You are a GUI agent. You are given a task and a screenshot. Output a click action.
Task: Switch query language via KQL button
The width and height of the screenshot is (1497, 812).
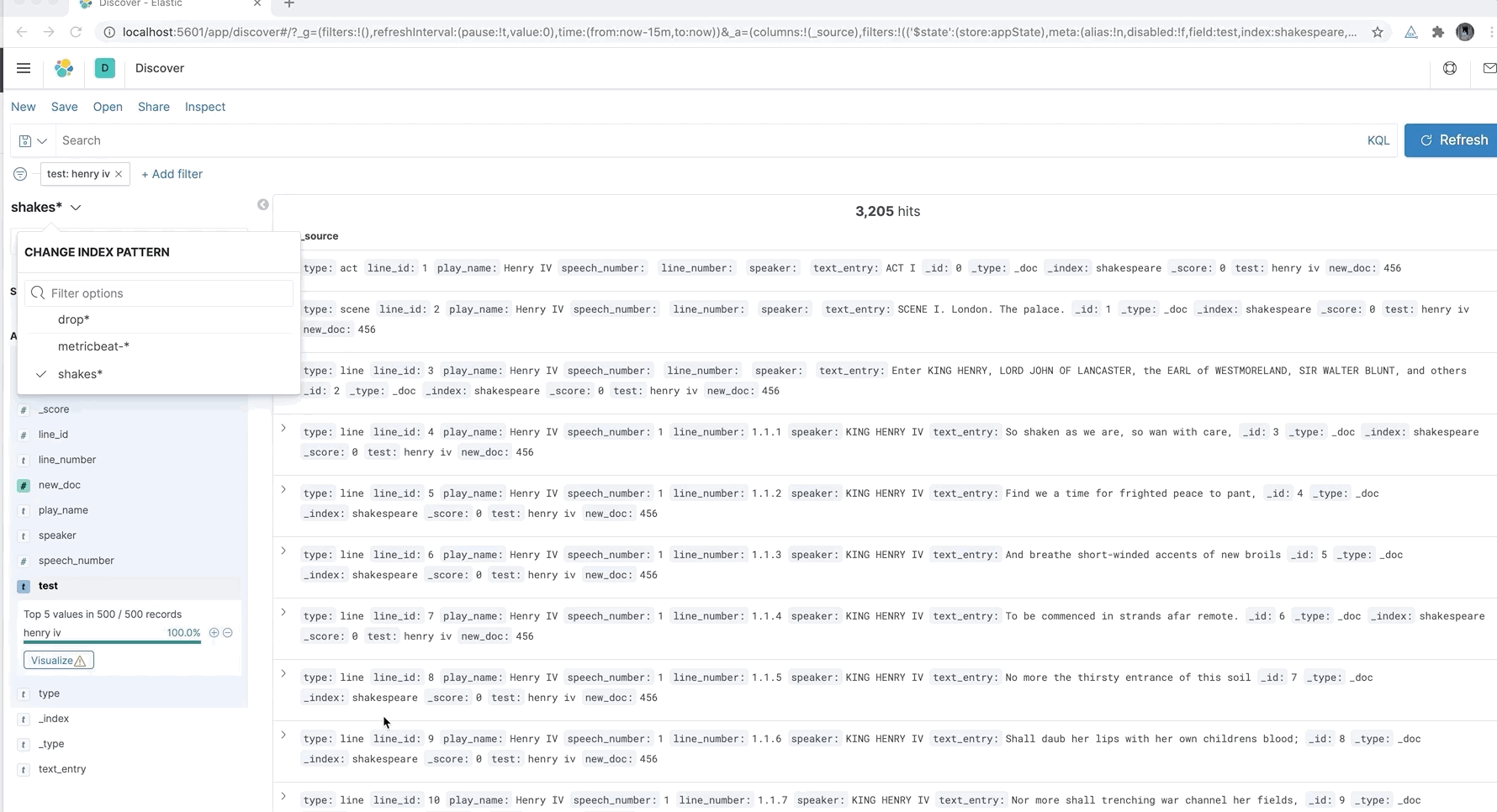point(1378,140)
